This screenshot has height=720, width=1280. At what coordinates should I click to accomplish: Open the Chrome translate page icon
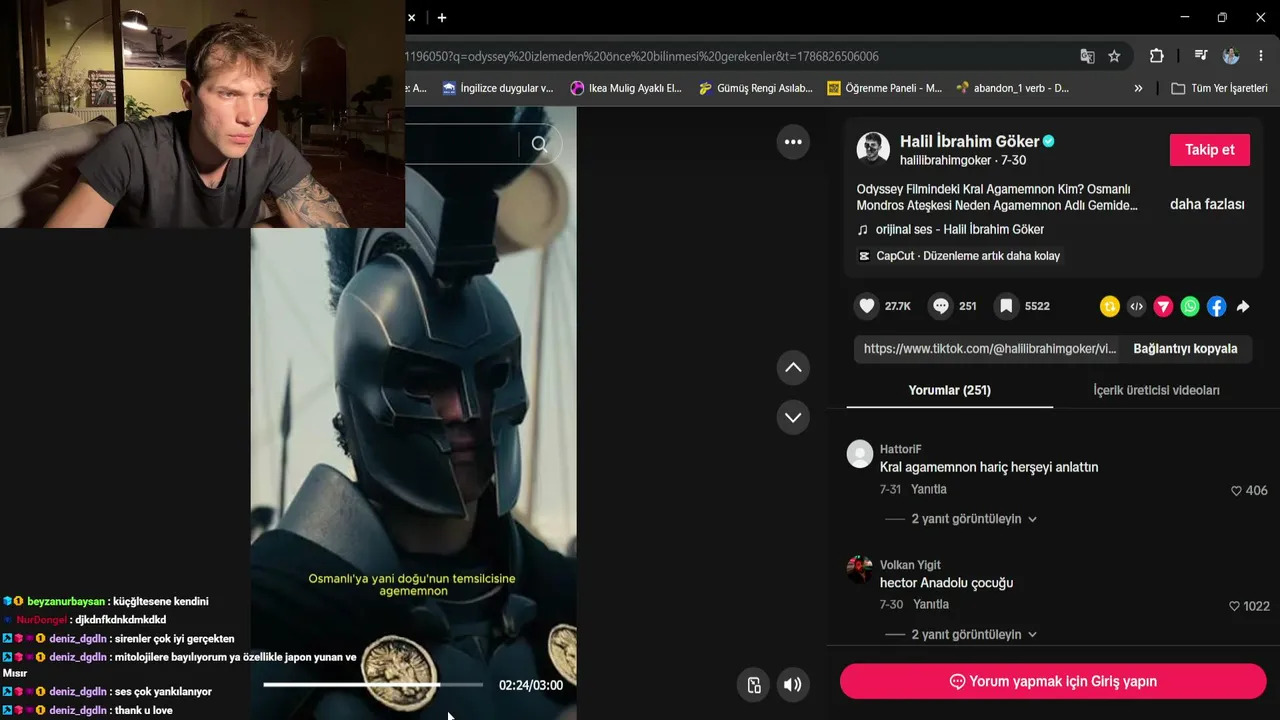1087,56
